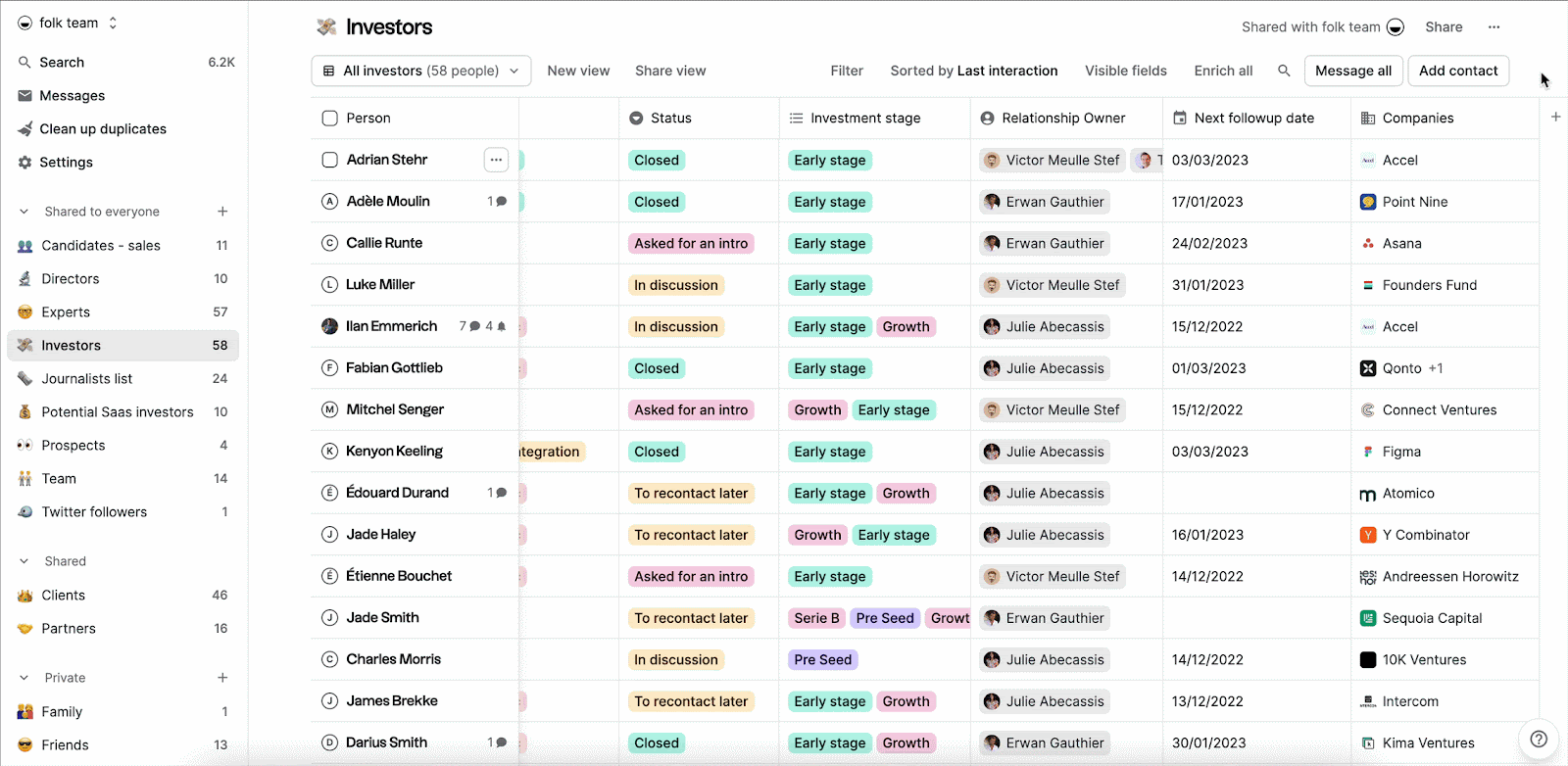Open the three-dots menu beside Share

(x=1494, y=27)
